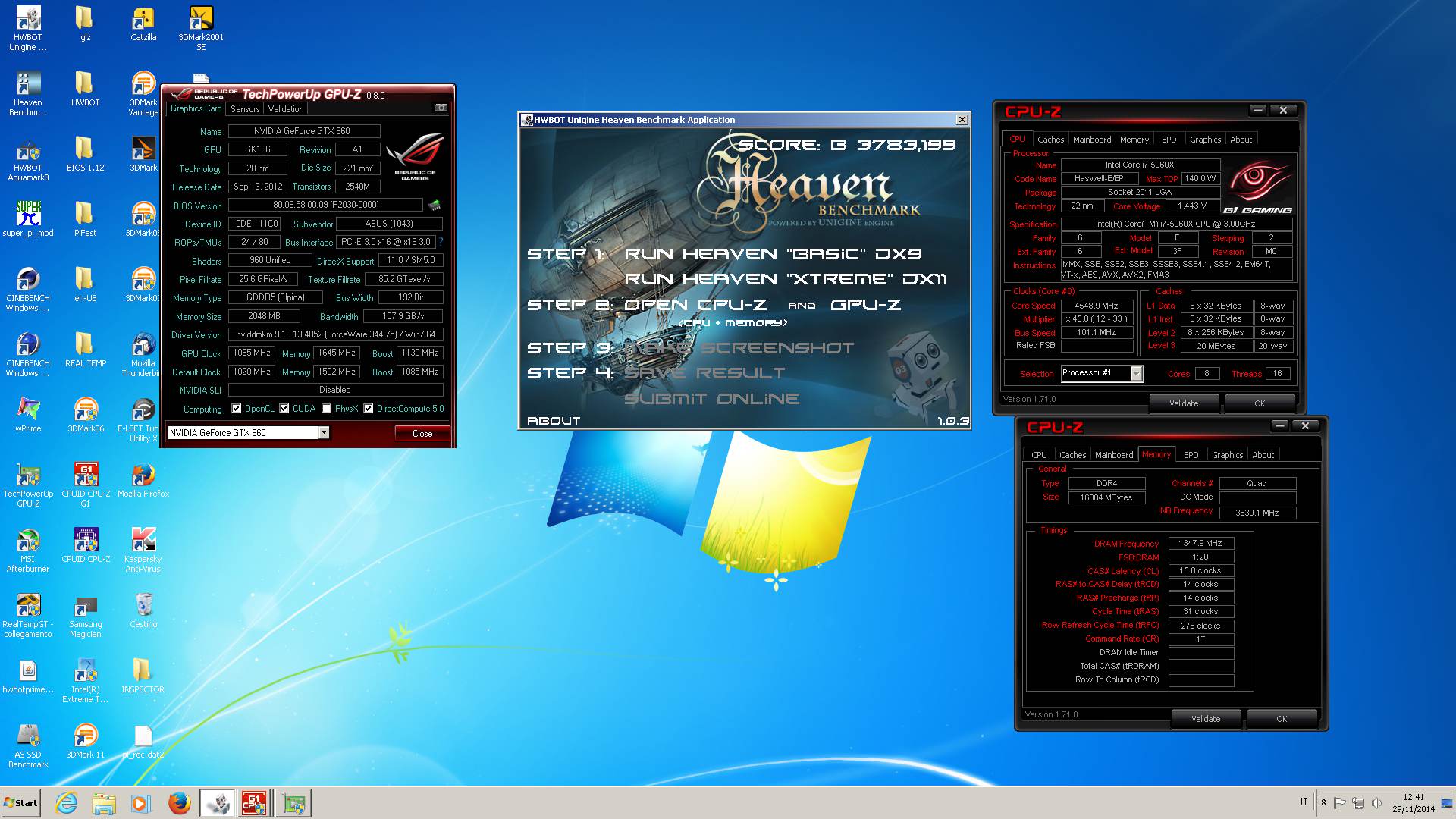The height and width of the screenshot is (819, 1456).
Task: Open Firefox from the taskbar
Action: [x=179, y=803]
